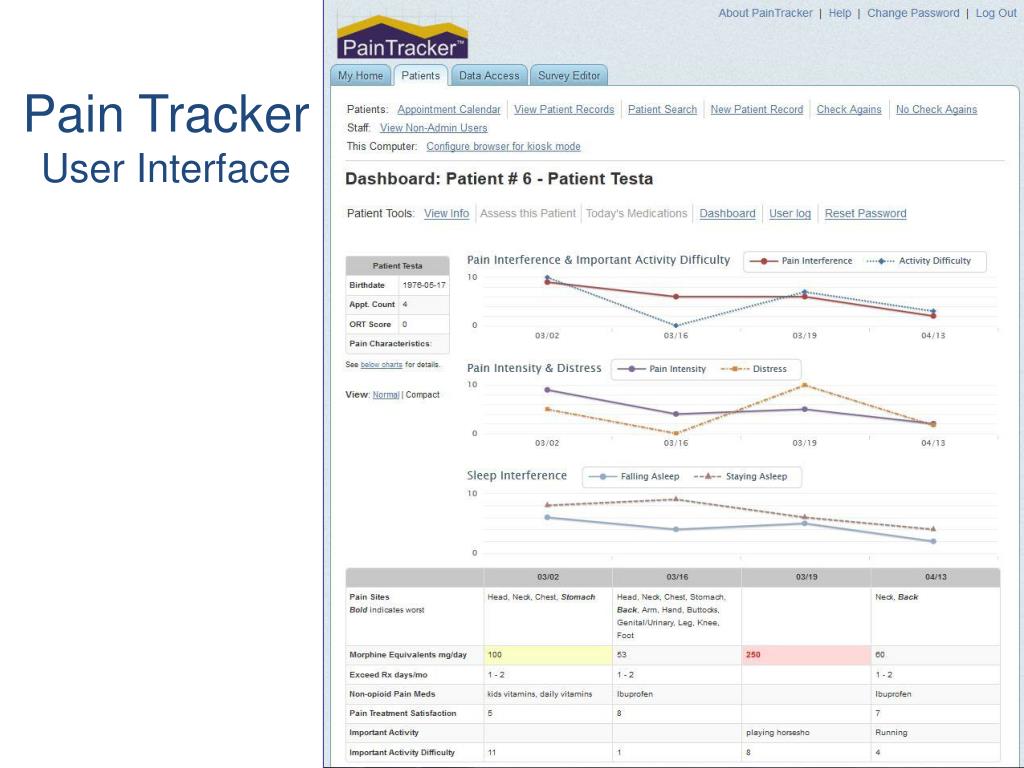The image size is (1024, 768).
Task: Click the Pain Sites row label
Action: click(x=370, y=597)
